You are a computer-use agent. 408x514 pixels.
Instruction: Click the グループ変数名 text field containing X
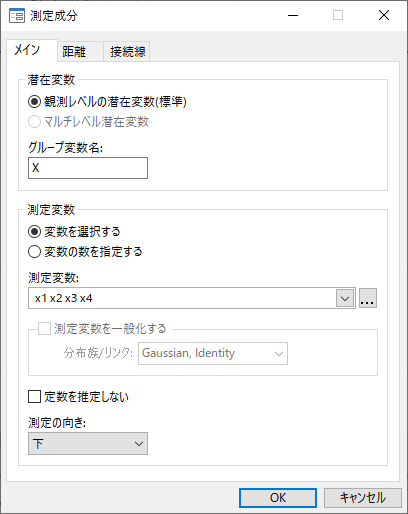[x=88, y=168]
